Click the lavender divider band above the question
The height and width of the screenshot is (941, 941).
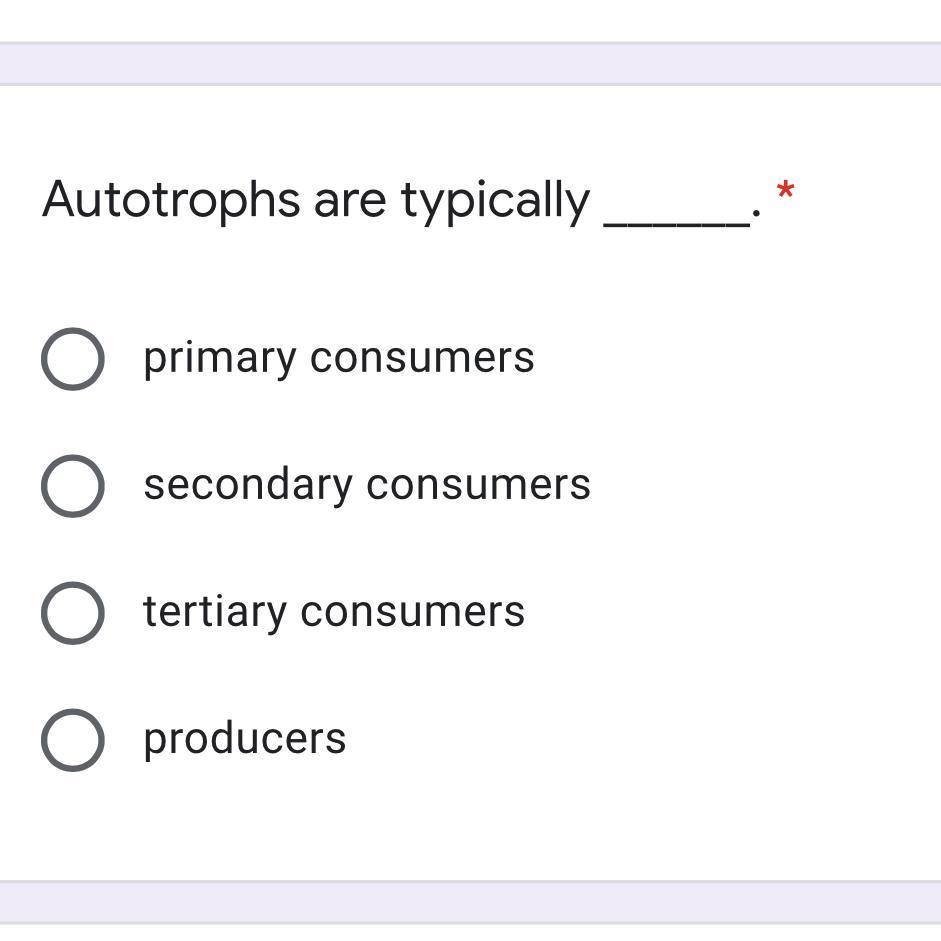pos(470,64)
